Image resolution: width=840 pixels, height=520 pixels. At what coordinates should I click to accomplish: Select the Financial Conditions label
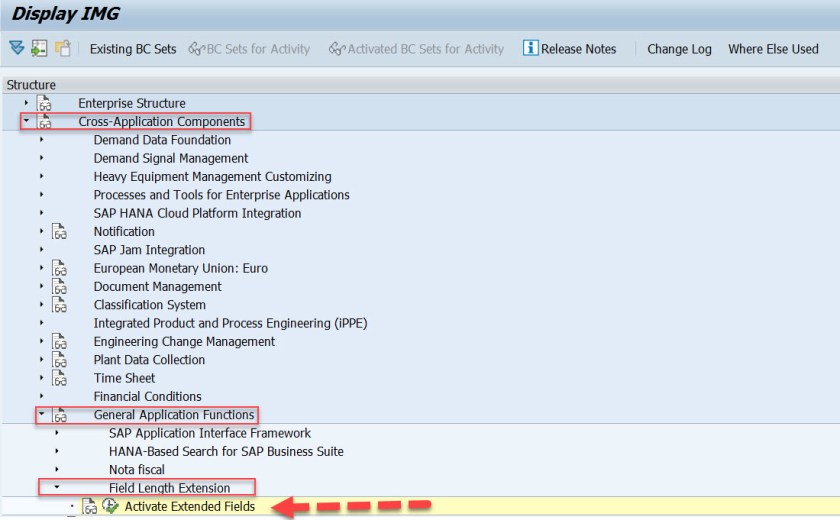coord(147,396)
